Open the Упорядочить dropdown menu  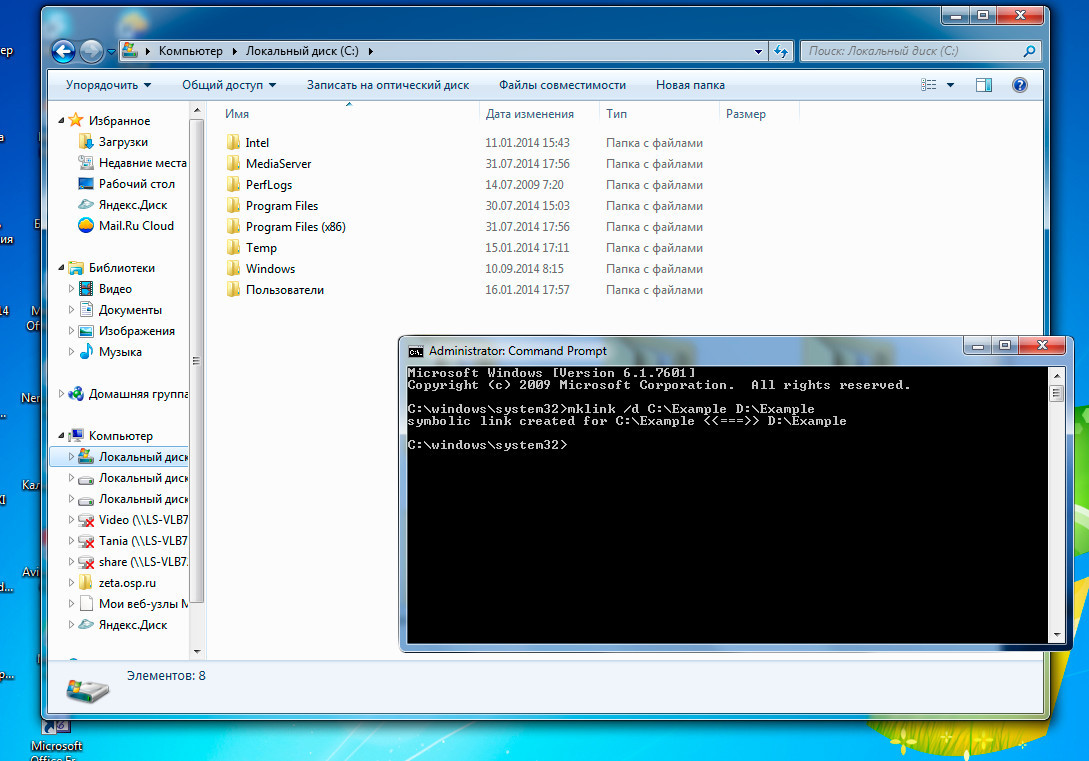pos(108,85)
